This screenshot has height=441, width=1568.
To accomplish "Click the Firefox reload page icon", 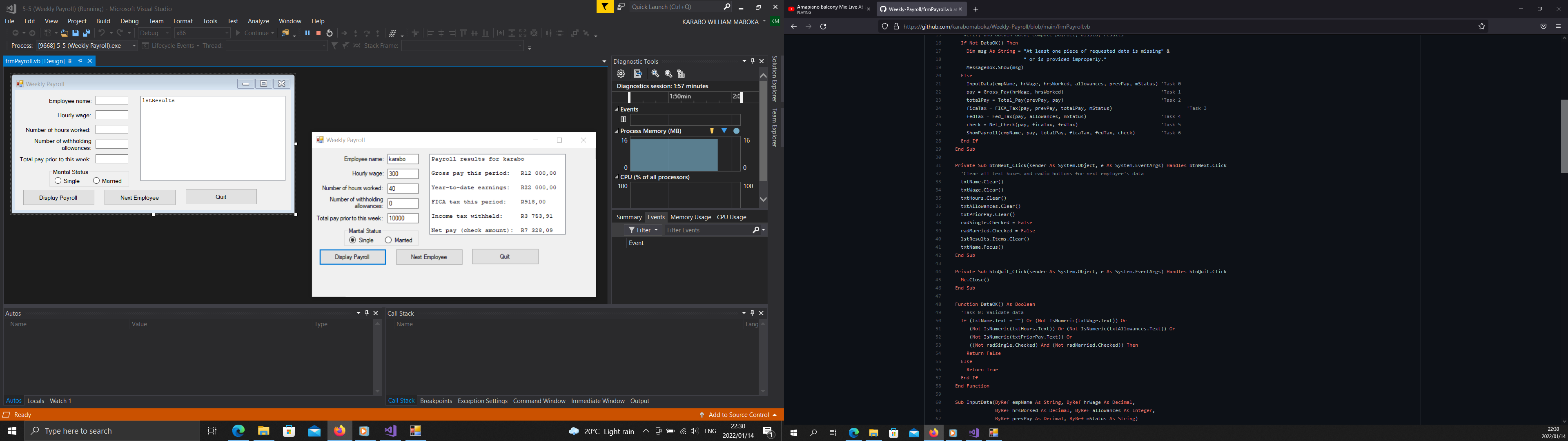I will click(x=824, y=26).
